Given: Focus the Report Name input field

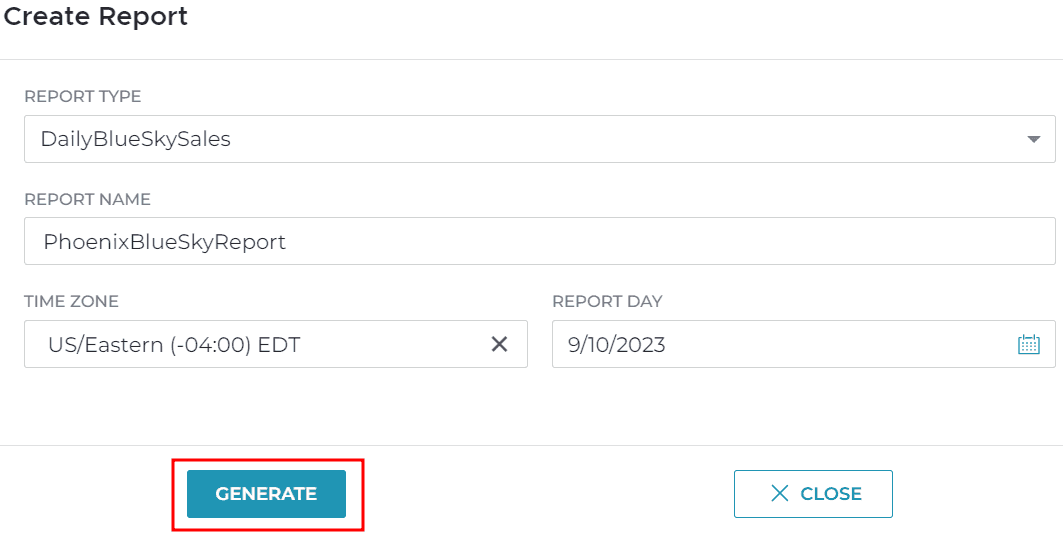Looking at the screenshot, I should point(540,241).
